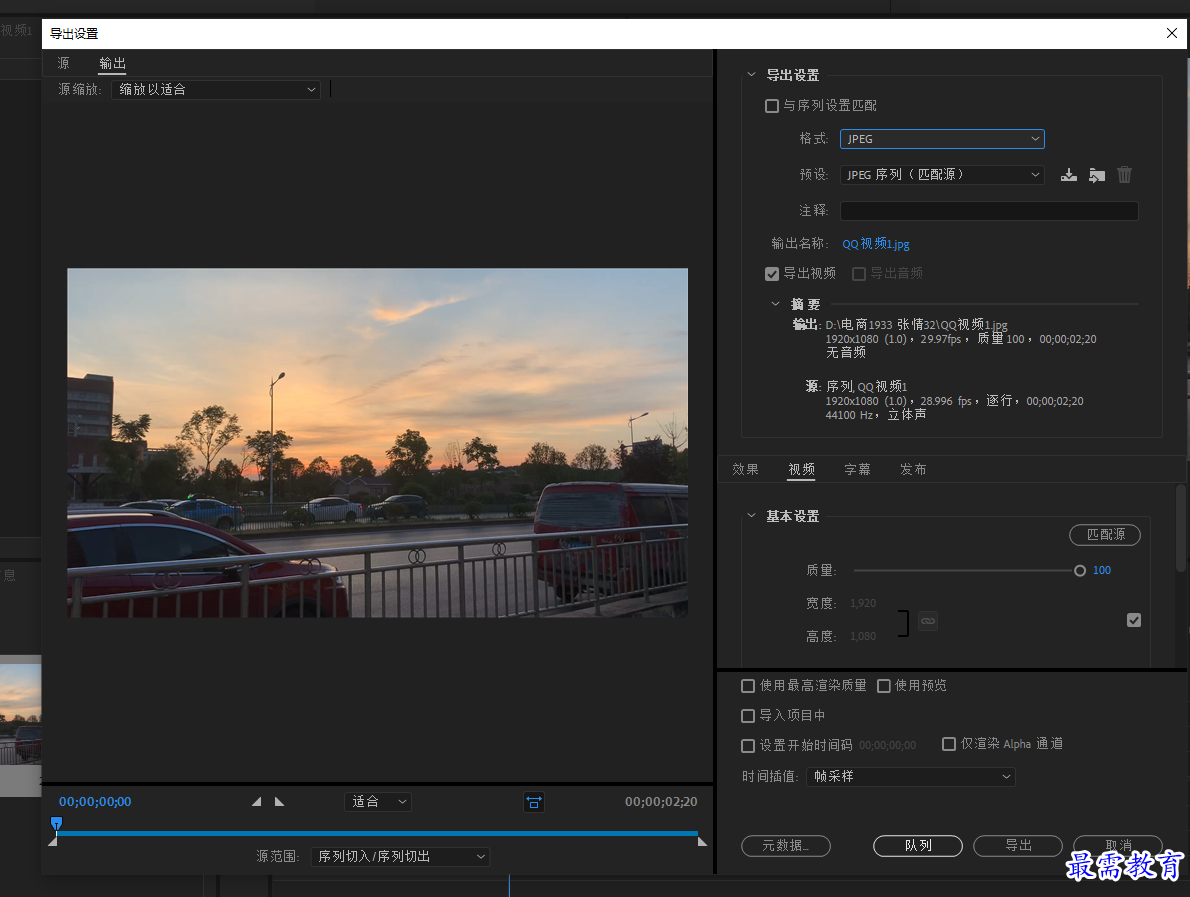
Task: Open the source range dropdown
Action: click(x=401, y=857)
